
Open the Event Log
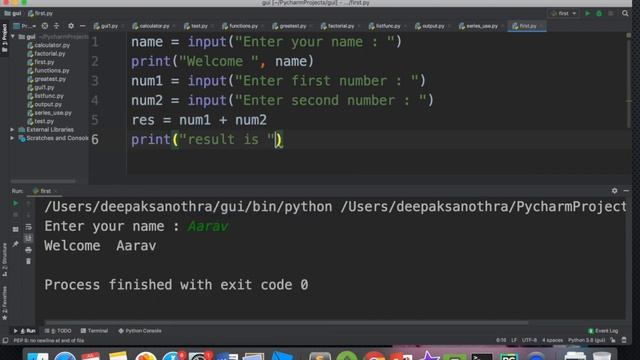click(x=603, y=331)
